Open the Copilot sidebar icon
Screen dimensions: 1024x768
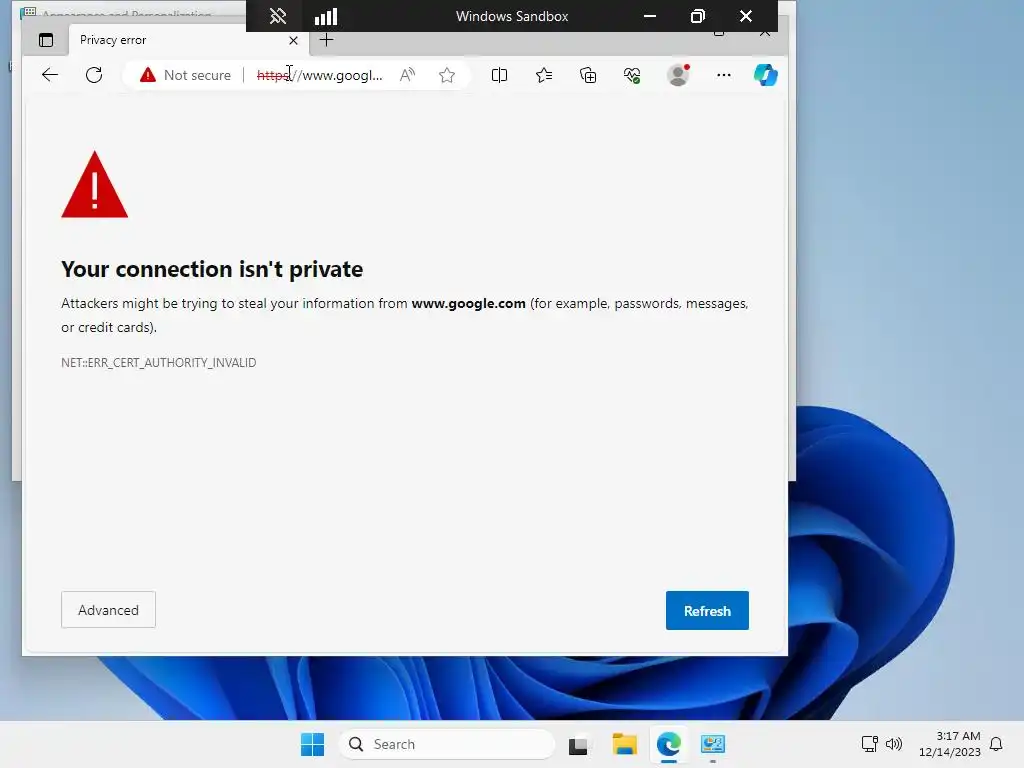point(765,75)
